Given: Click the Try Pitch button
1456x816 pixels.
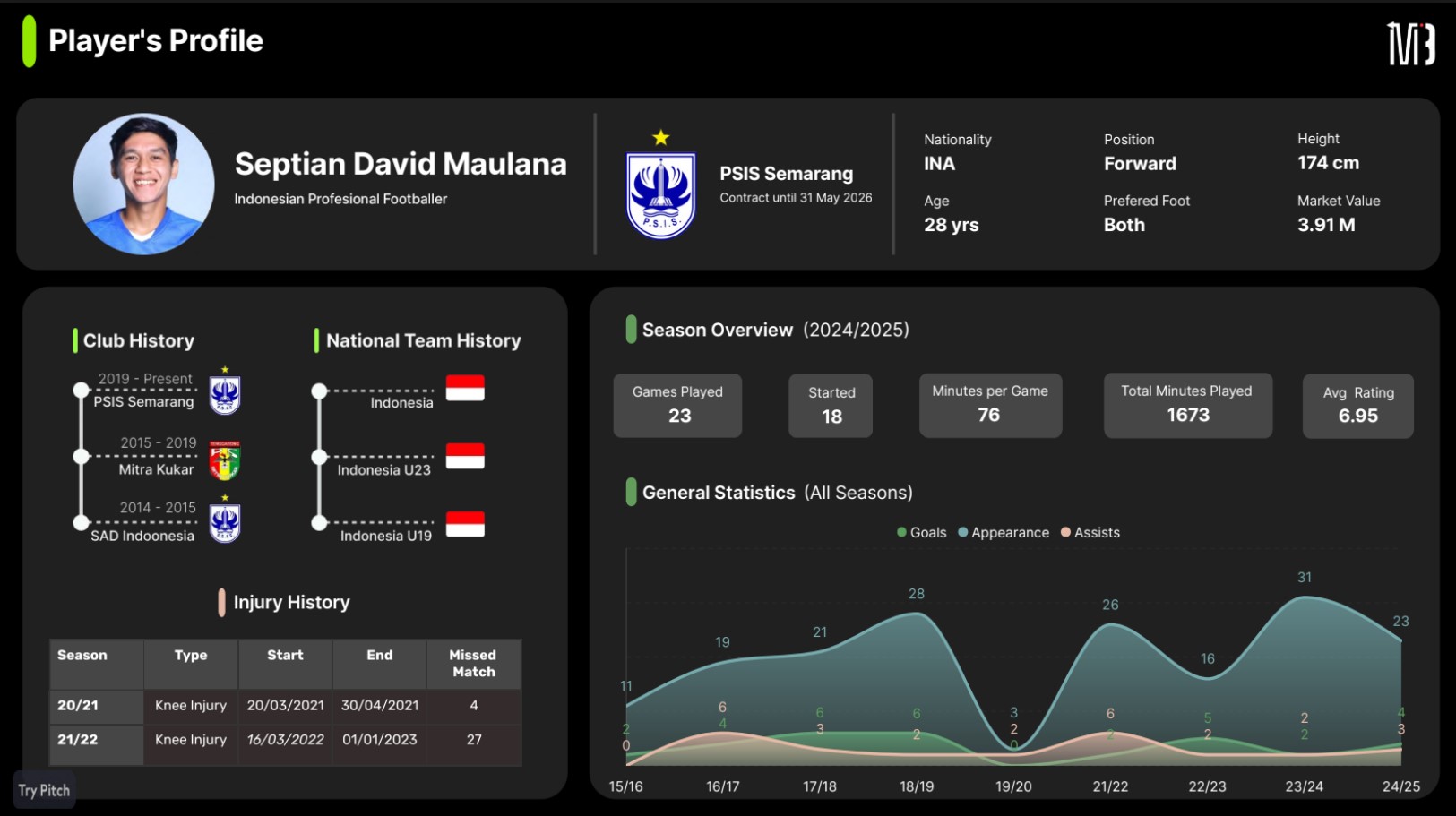Looking at the screenshot, I should pyautogui.click(x=42, y=790).
